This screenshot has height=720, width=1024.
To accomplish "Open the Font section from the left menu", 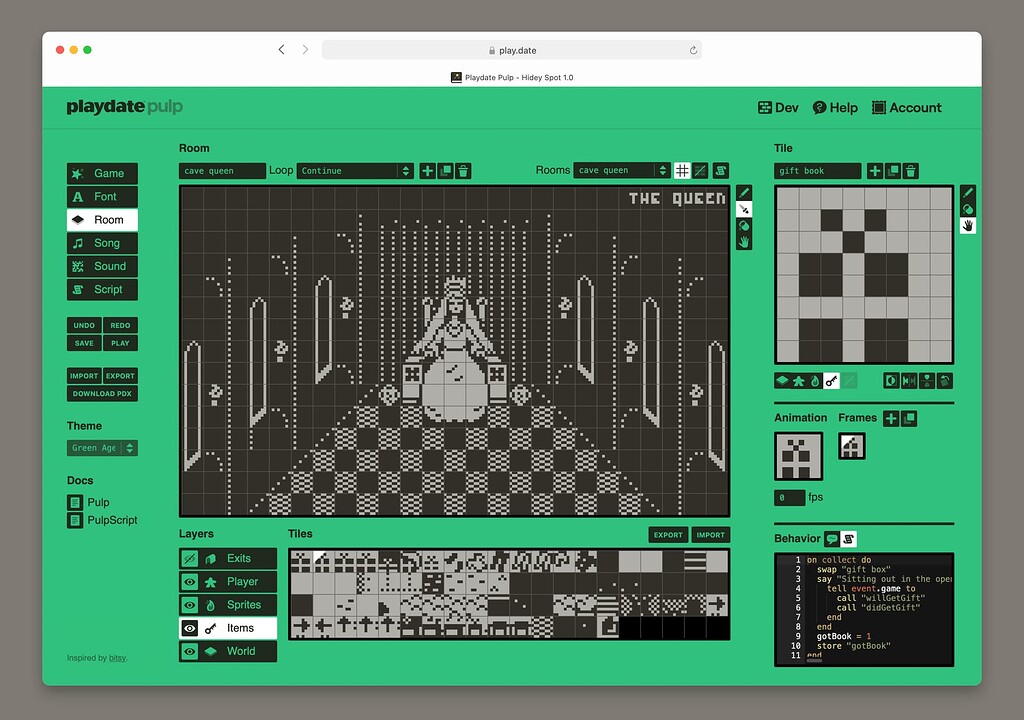I will coord(101,196).
